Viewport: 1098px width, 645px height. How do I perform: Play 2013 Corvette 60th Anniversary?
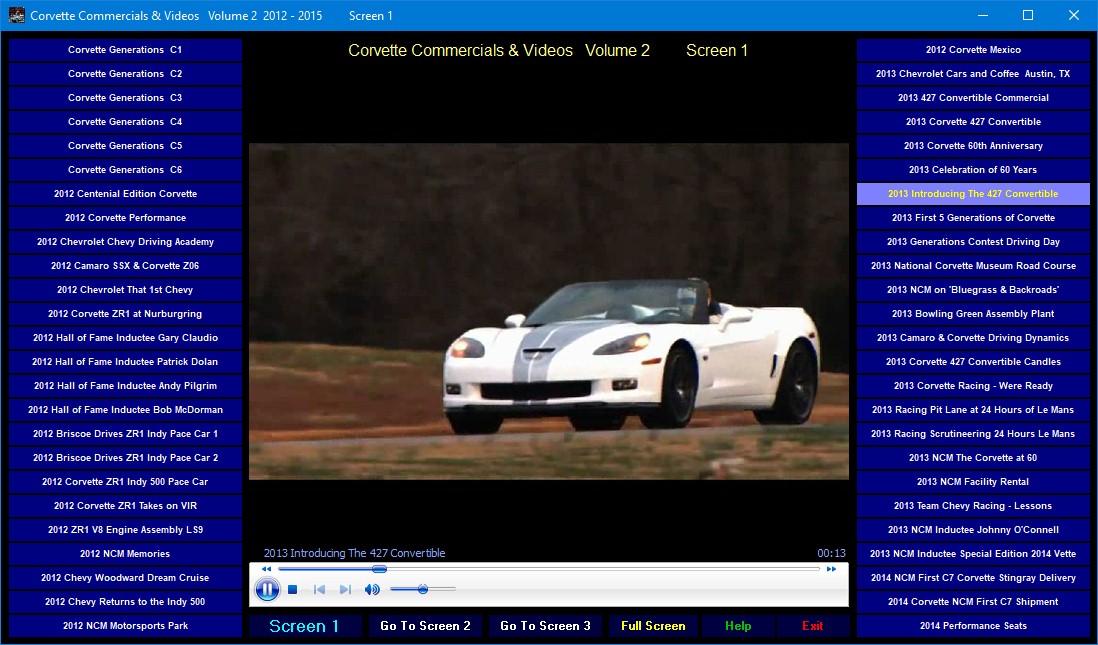tap(973, 146)
